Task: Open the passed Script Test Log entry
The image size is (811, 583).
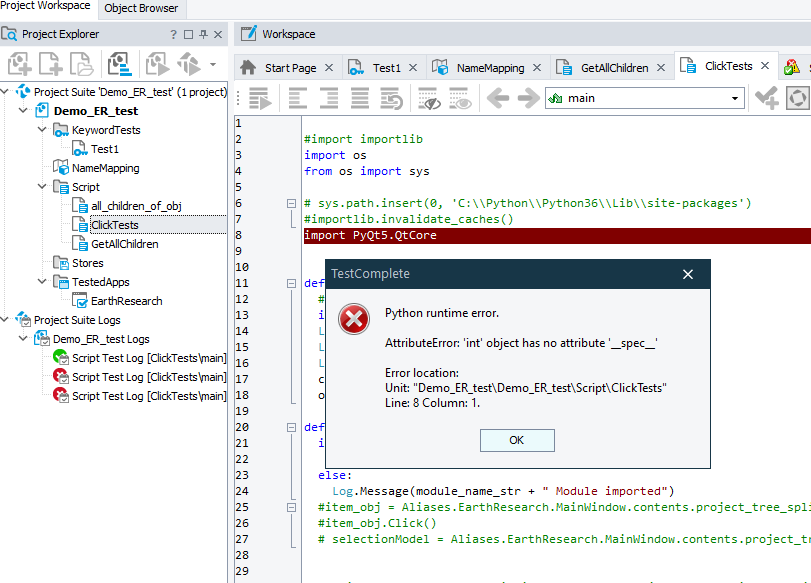Action: (148, 358)
